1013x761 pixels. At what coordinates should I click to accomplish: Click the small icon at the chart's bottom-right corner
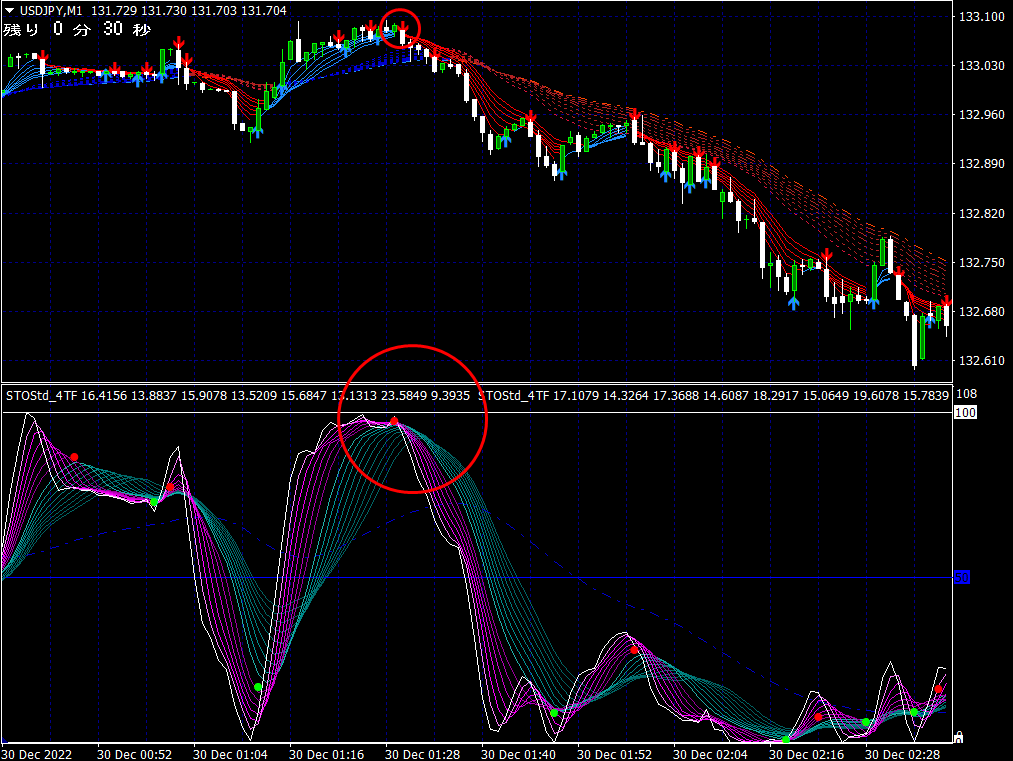960,737
